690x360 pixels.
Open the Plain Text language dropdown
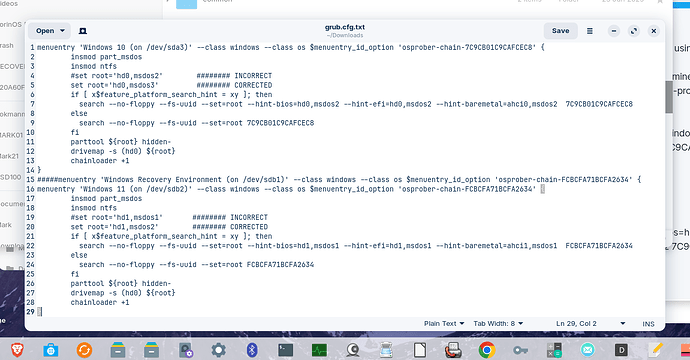pos(444,323)
